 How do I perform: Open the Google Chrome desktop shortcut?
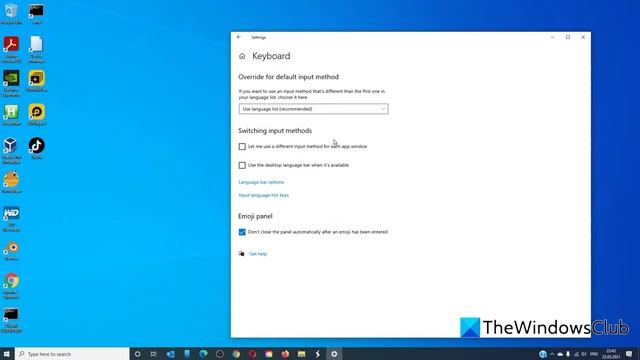click(11, 286)
